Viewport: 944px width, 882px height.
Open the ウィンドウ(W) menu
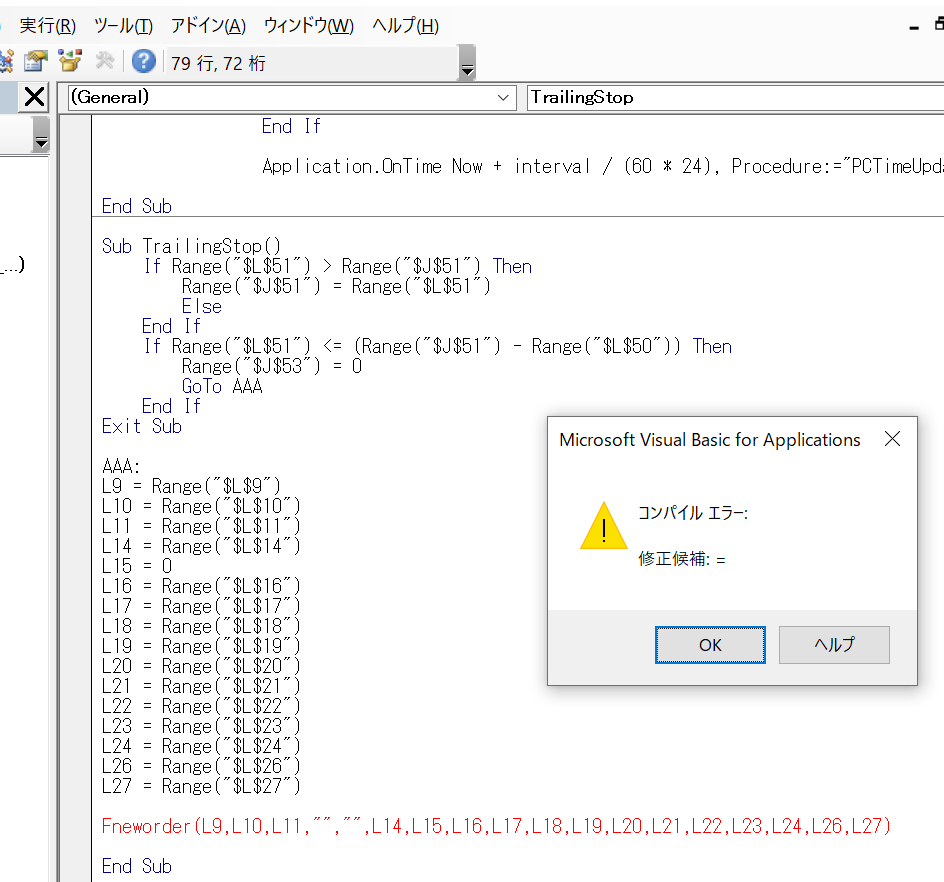308,26
